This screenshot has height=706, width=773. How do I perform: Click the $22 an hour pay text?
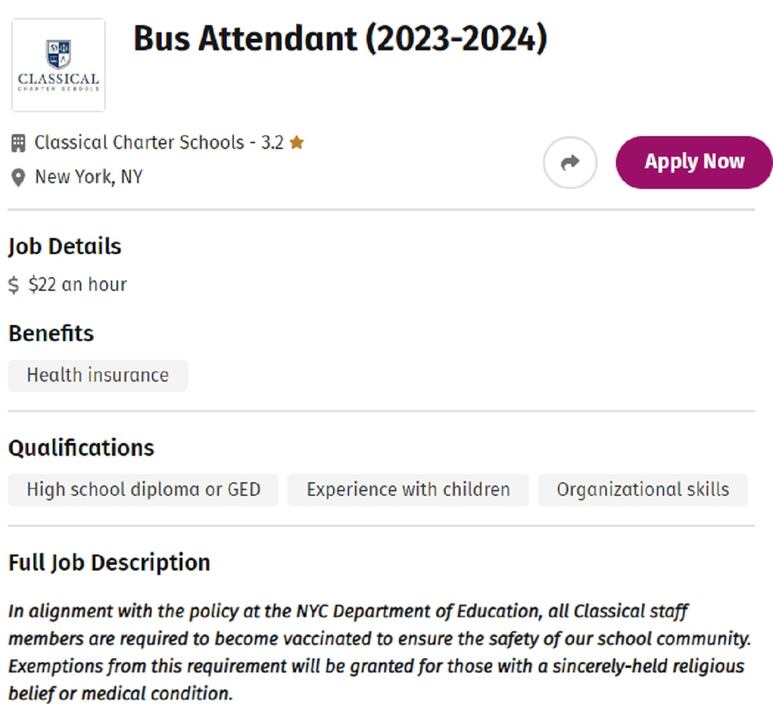pyautogui.click(x=77, y=285)
